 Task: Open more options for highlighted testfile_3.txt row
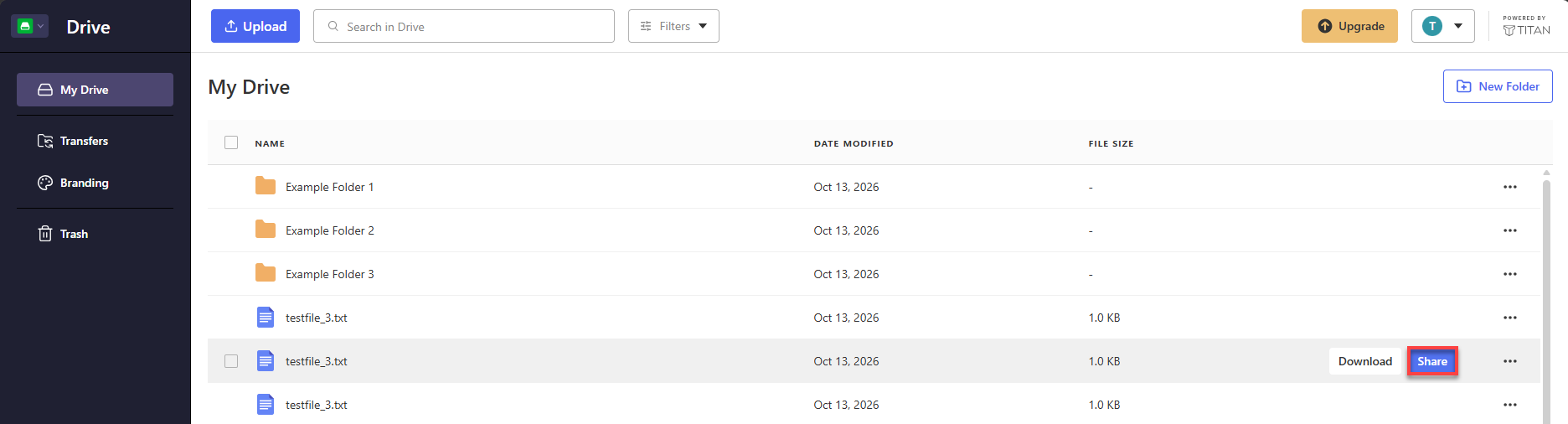click(1509, 361)
